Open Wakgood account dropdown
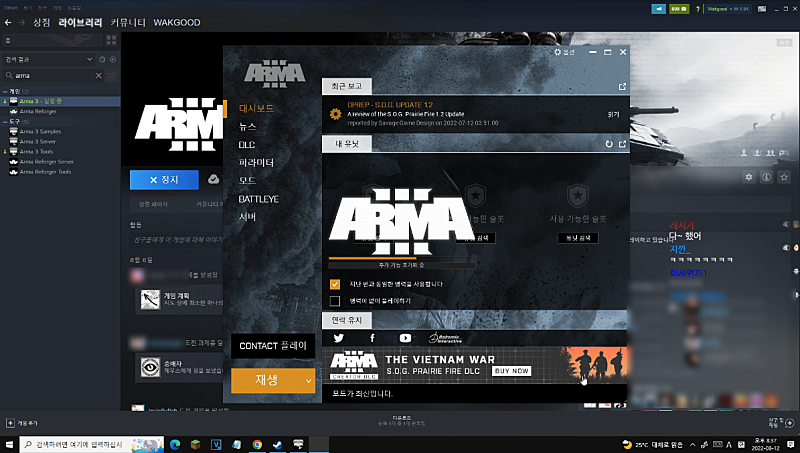 [x=728, y=9]
